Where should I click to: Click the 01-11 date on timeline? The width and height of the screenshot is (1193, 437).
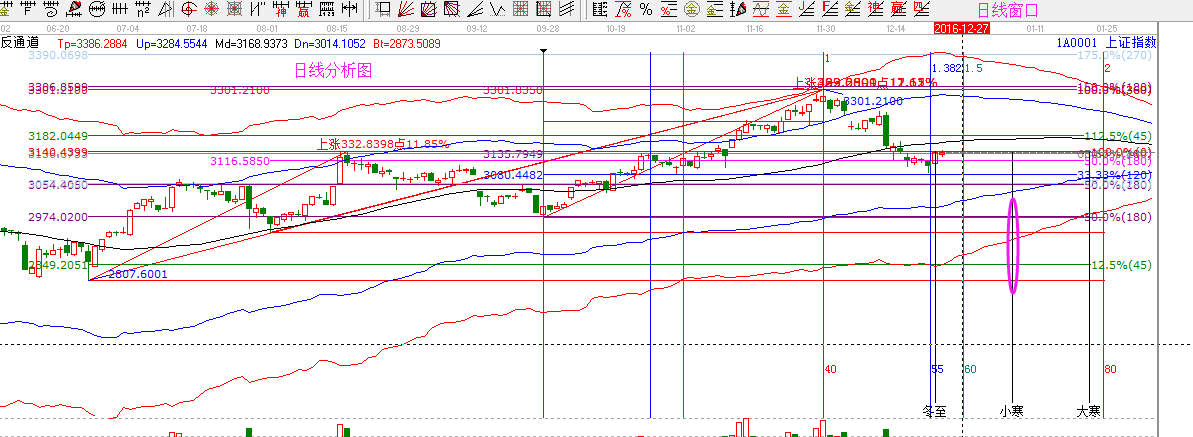point(1036,27)
